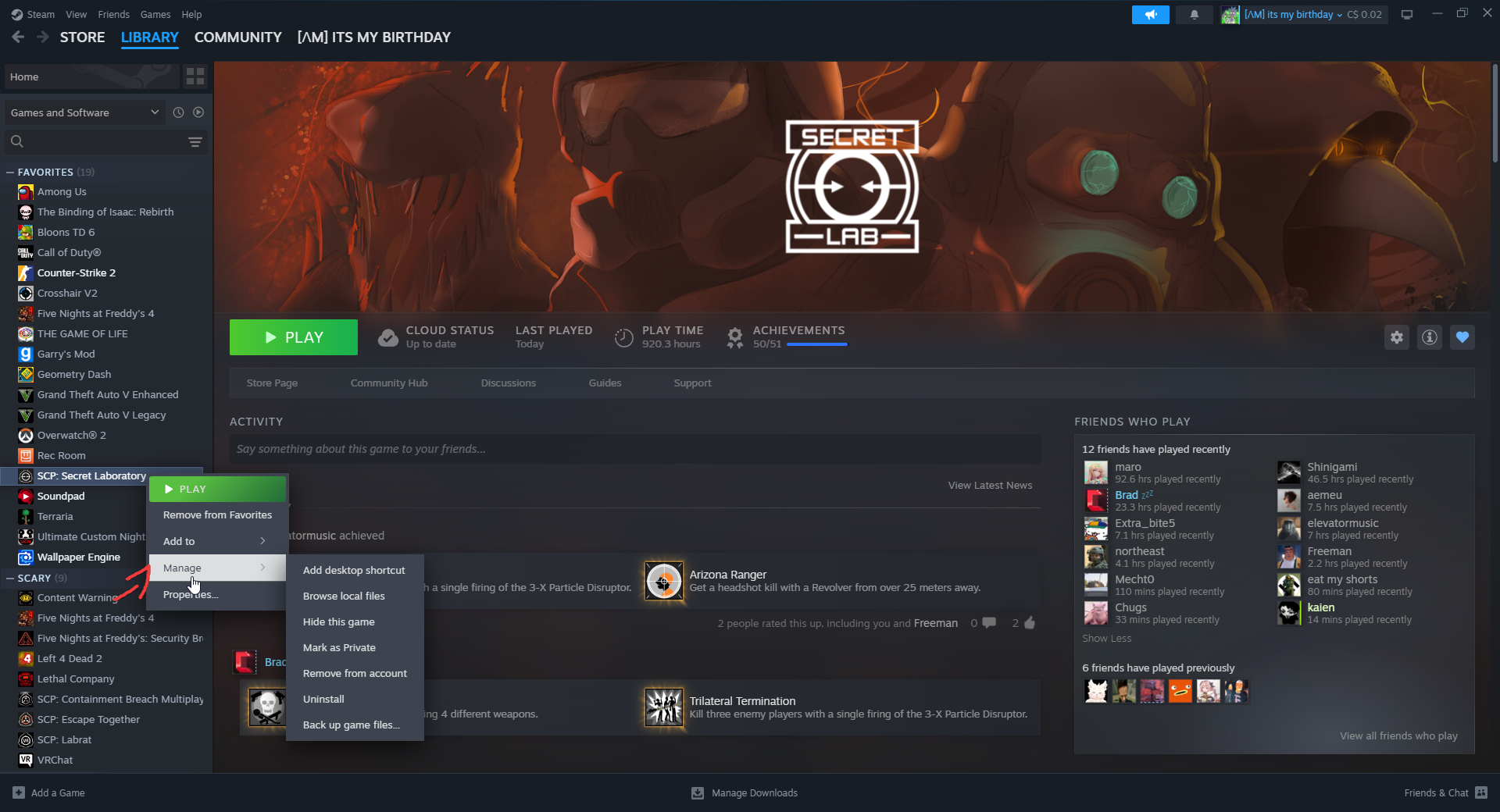Open the Community Hub link
Image resolution: width=1500 pixels, height=812 pixels.
(389, 383)
